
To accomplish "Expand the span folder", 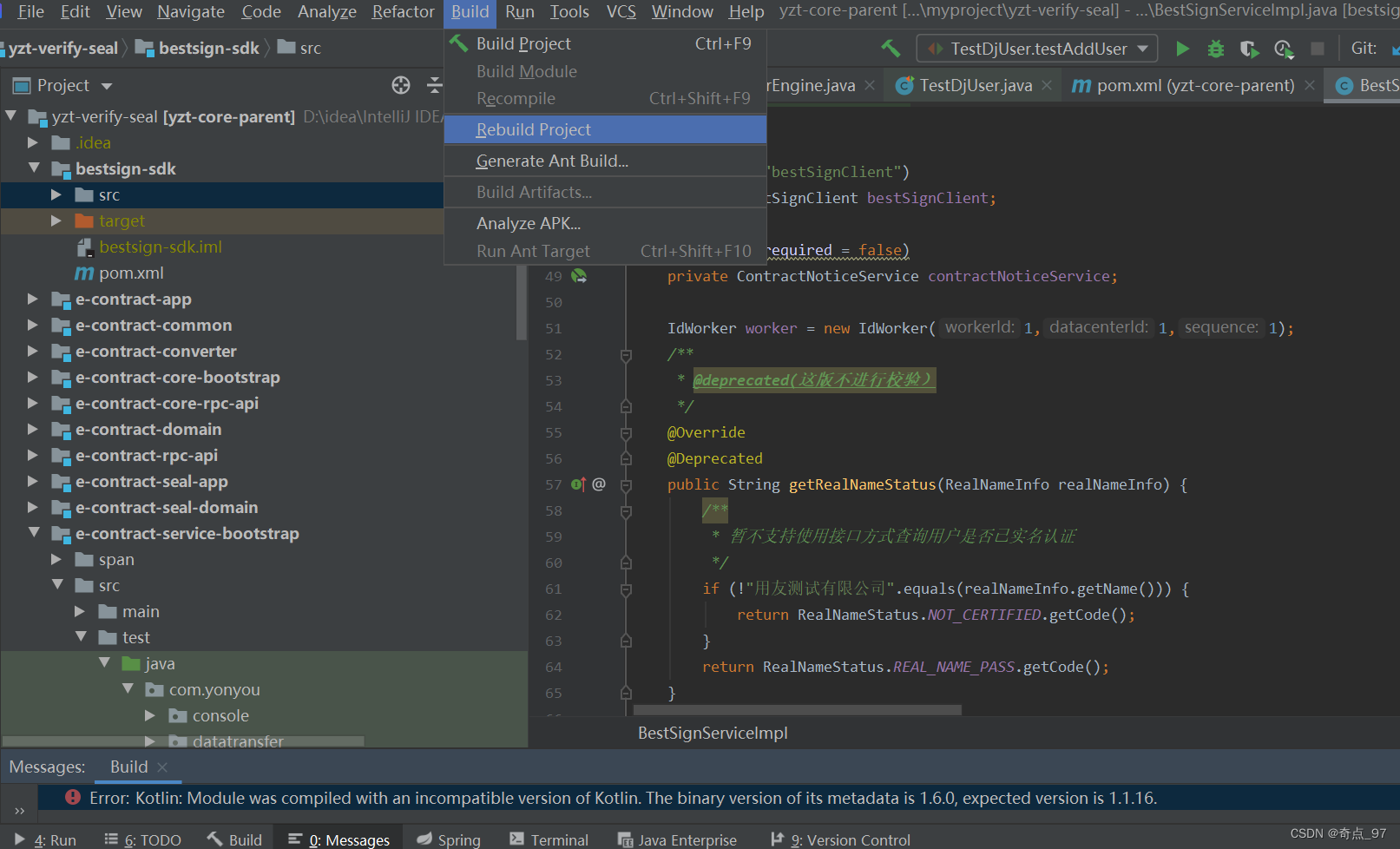I will (x=56, y=559).
